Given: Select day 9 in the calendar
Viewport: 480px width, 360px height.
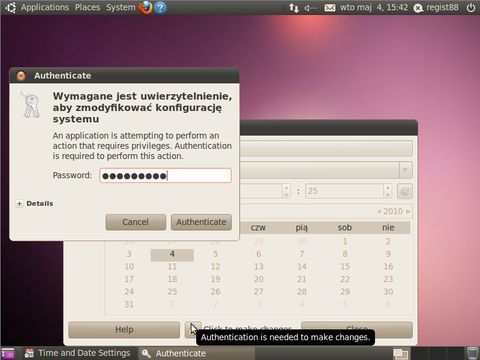Looking at the screenshot, I should tap(388, 254).
